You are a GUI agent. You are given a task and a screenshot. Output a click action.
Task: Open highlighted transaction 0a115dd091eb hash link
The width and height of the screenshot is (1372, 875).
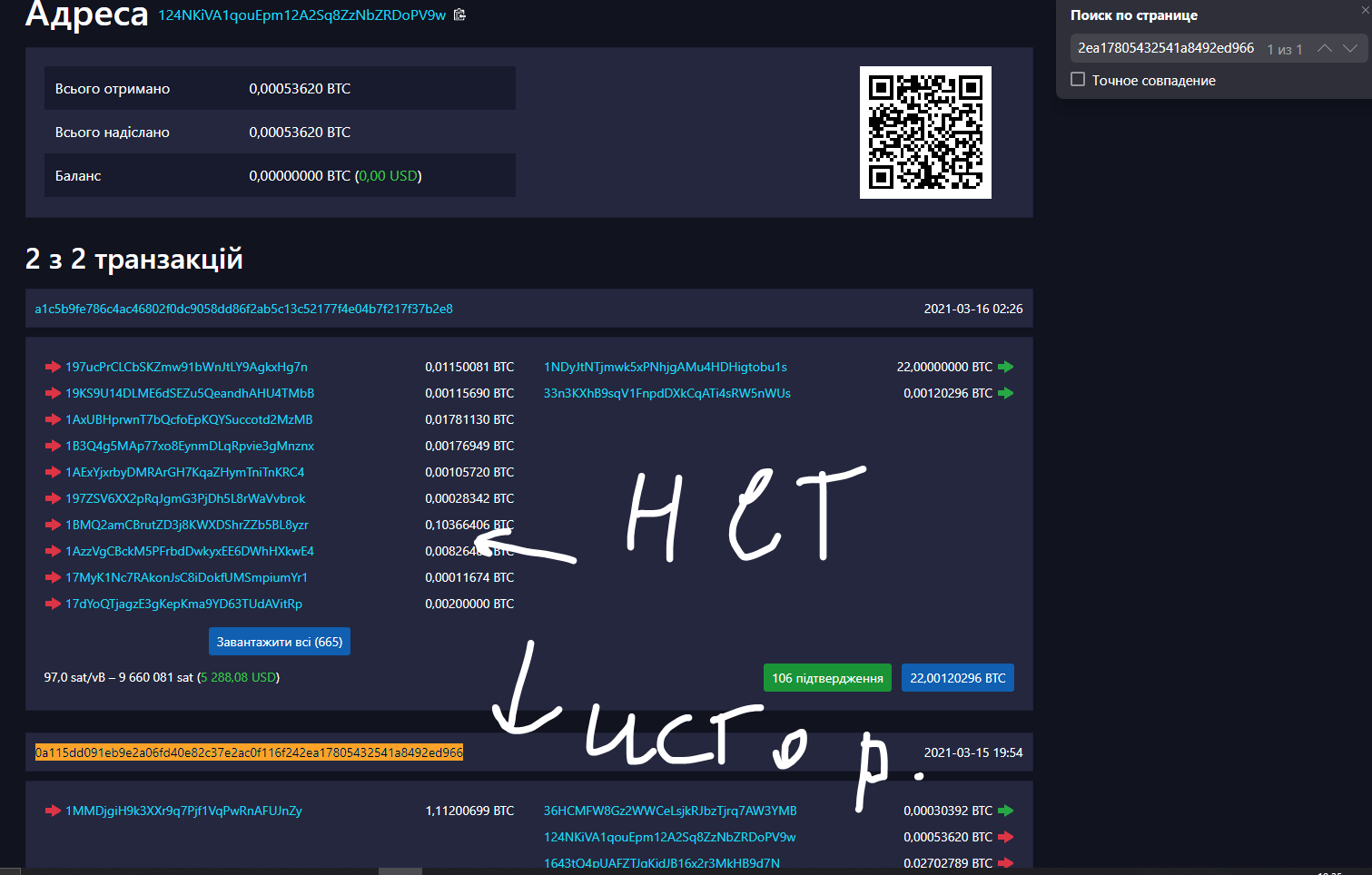[249, 753]
